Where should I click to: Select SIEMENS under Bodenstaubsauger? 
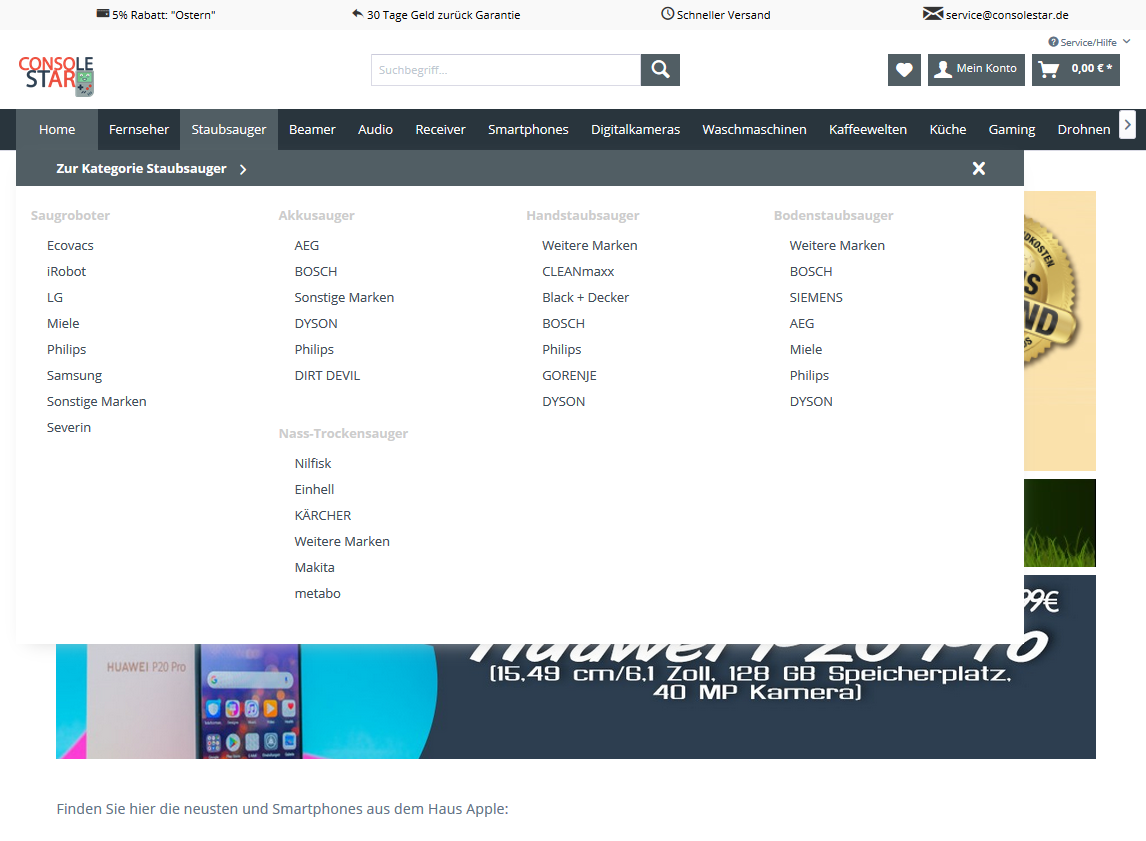(816, 297)
